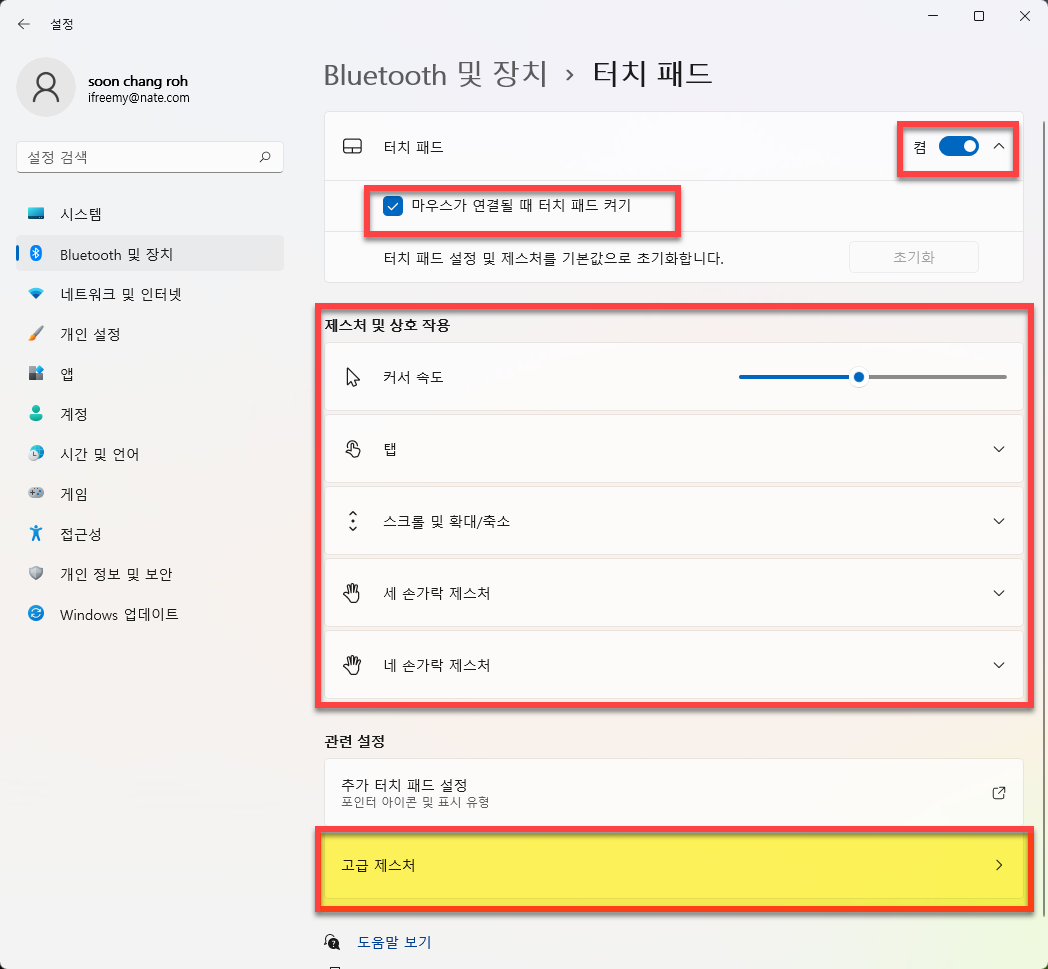Open 시스템 settings from sidebar icon
Image resolution: width=1048 pixels, height=969 pixels.
pyautogui.click(x=34, y=213)
